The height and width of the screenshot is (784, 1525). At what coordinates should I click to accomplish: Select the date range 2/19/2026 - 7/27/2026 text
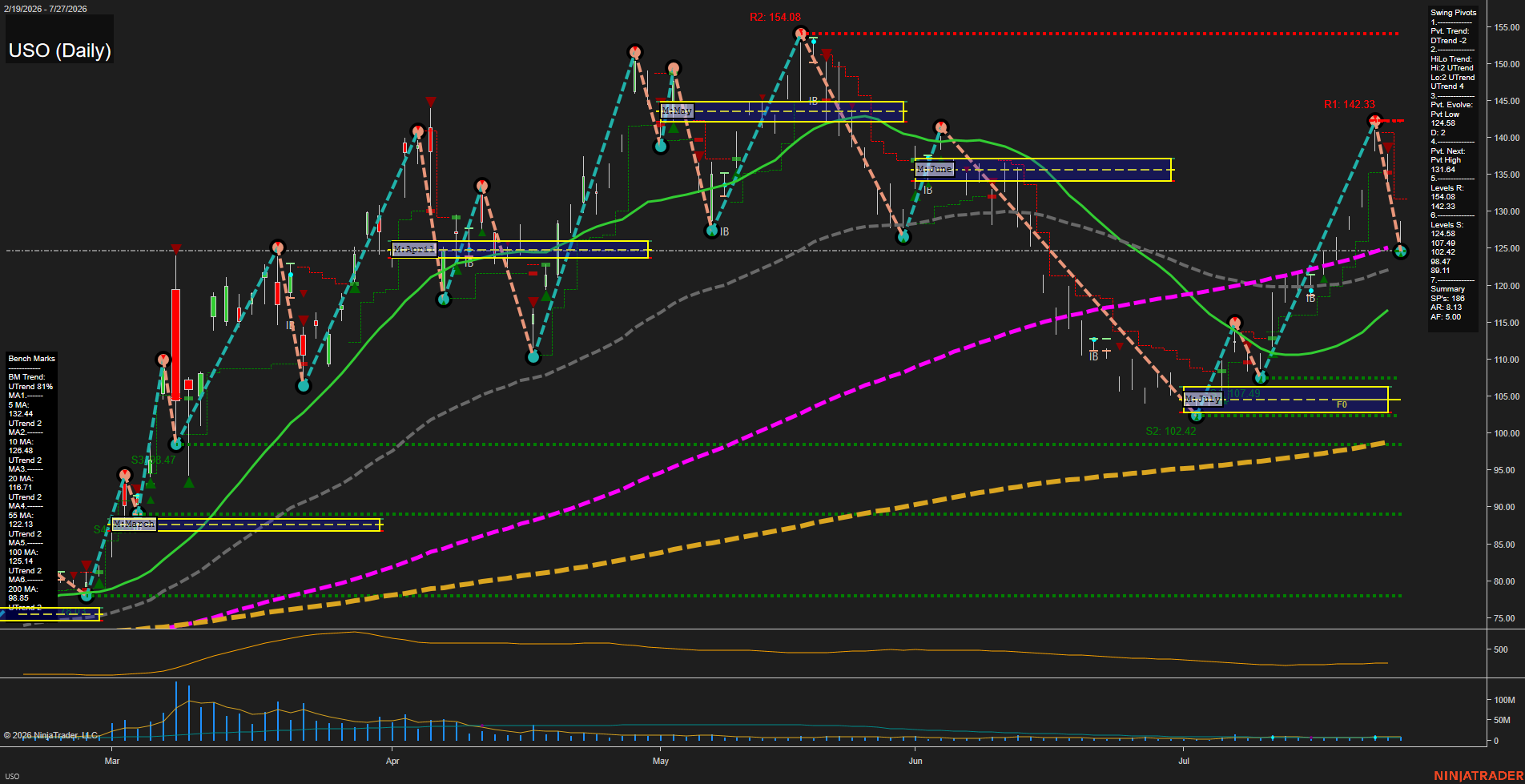tap(46, 9)
